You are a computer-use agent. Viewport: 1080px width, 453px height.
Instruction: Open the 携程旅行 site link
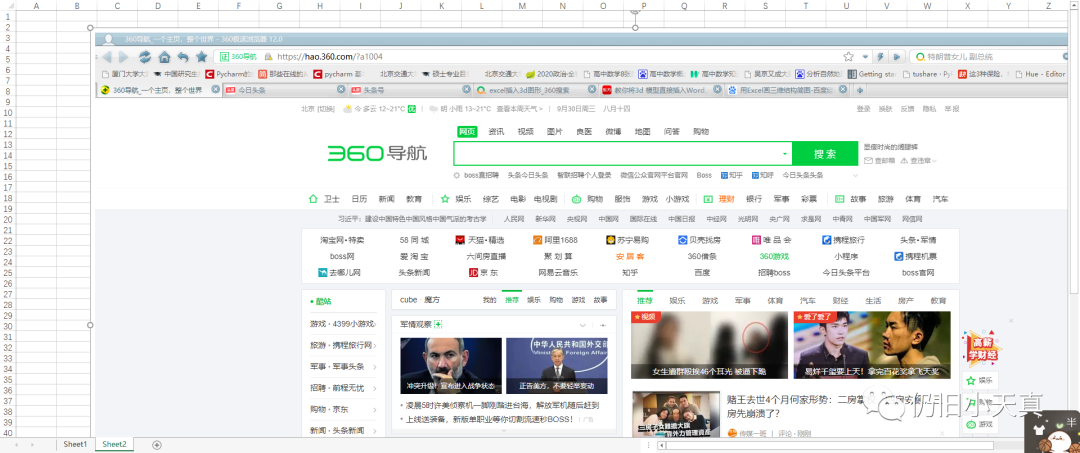(844, 240)
